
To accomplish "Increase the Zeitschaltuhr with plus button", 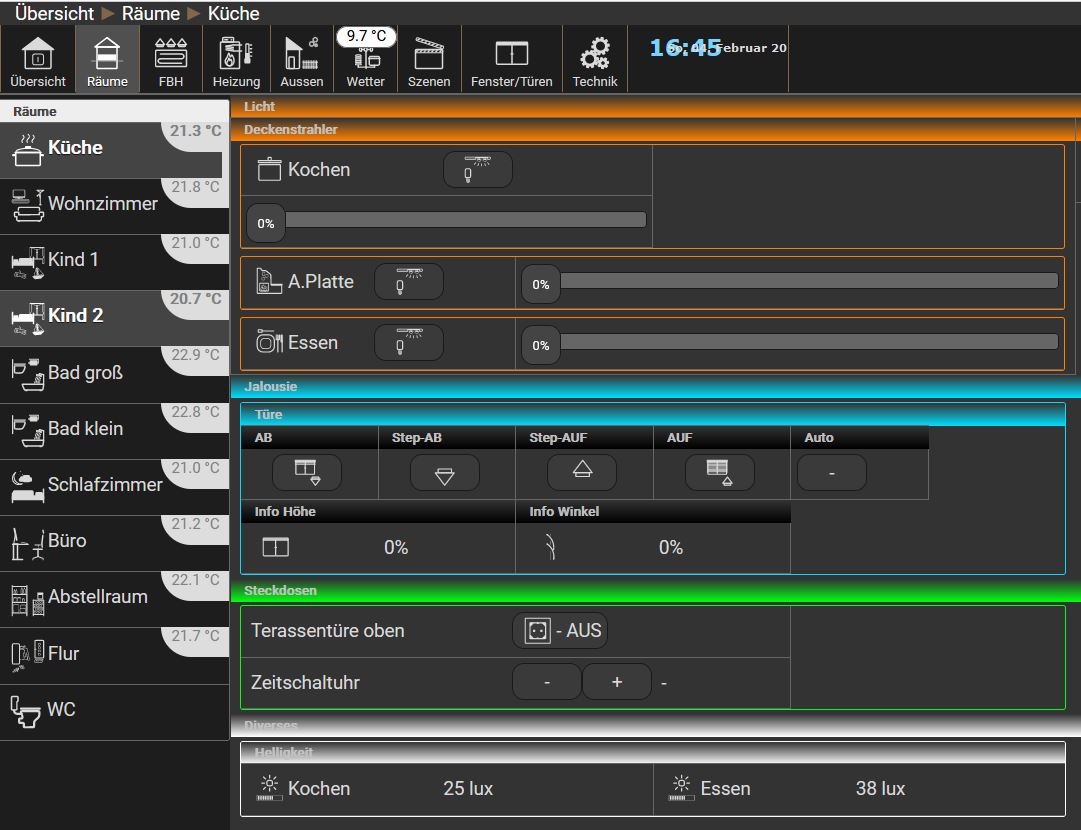I will click(x=616, y=682).
